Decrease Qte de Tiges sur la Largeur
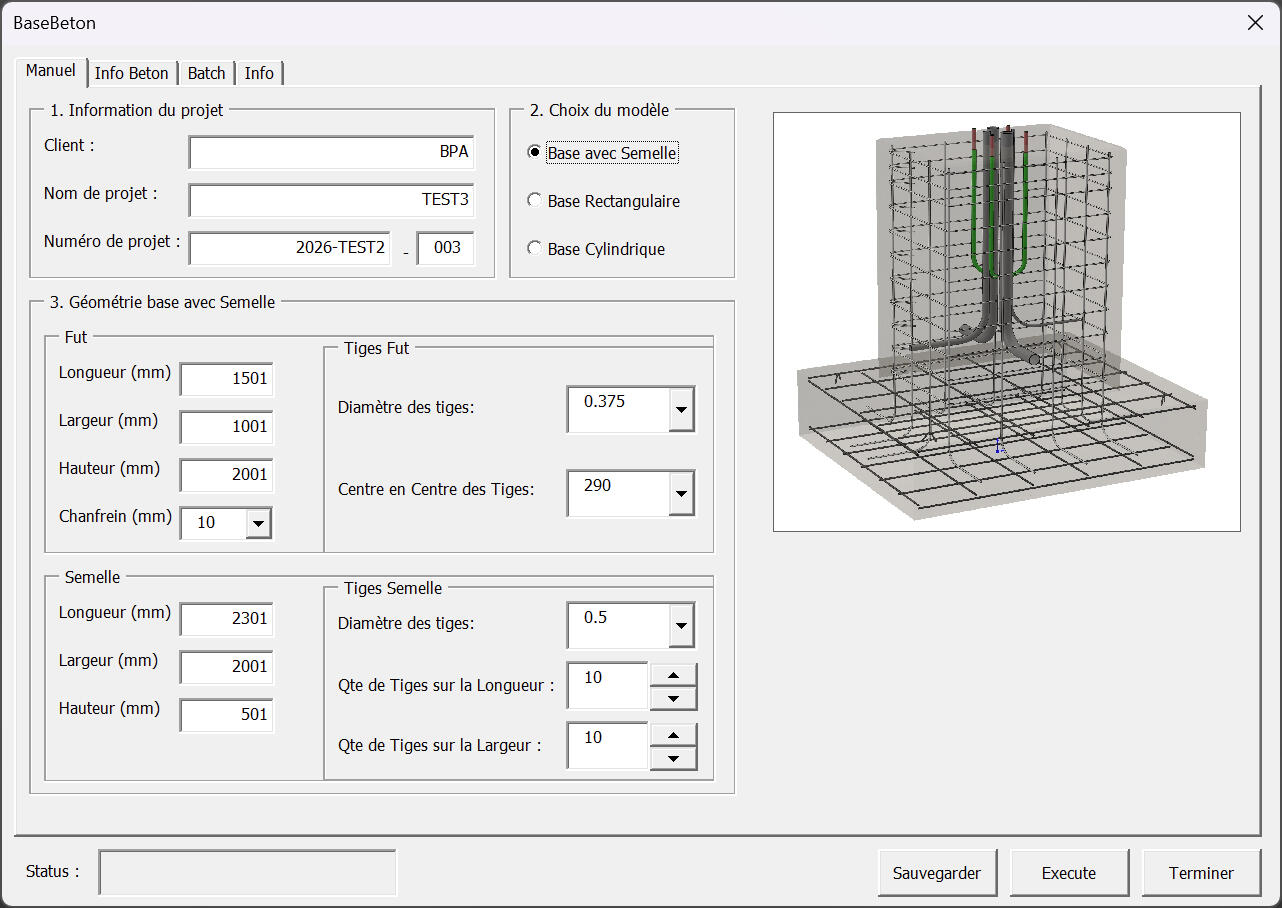Image resolution: width=1282 pixels, height=908 pixels. pyautogui.click(x=673, y=756)
